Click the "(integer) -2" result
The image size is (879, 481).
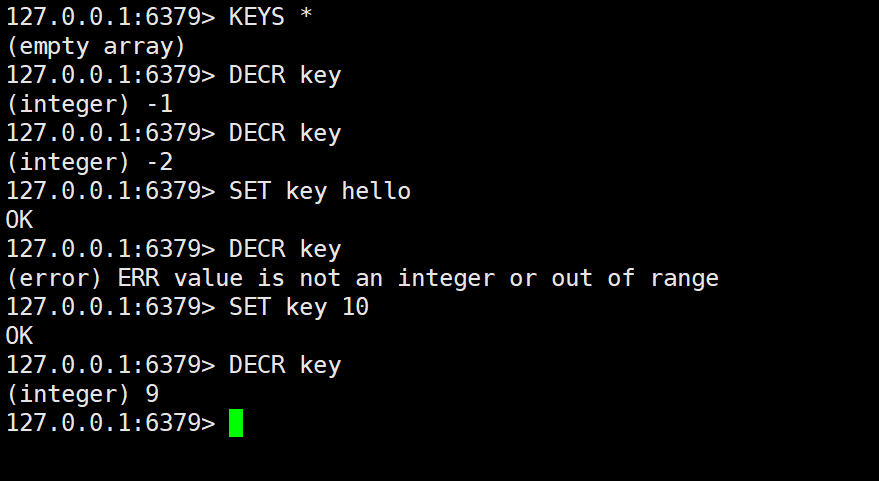pos(88,162)
